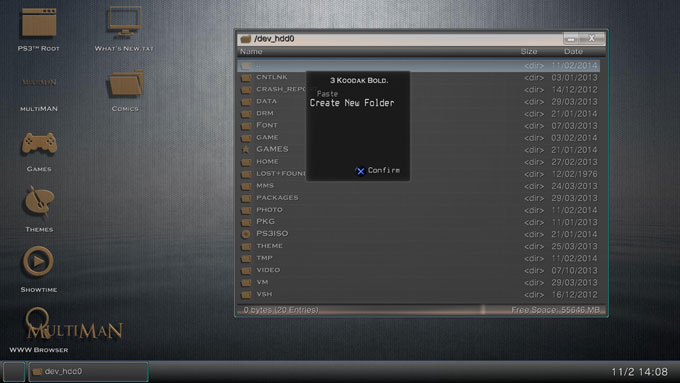Open the PS3 Root desktop icon
680x383 pixels.
[x=39, y=23]
